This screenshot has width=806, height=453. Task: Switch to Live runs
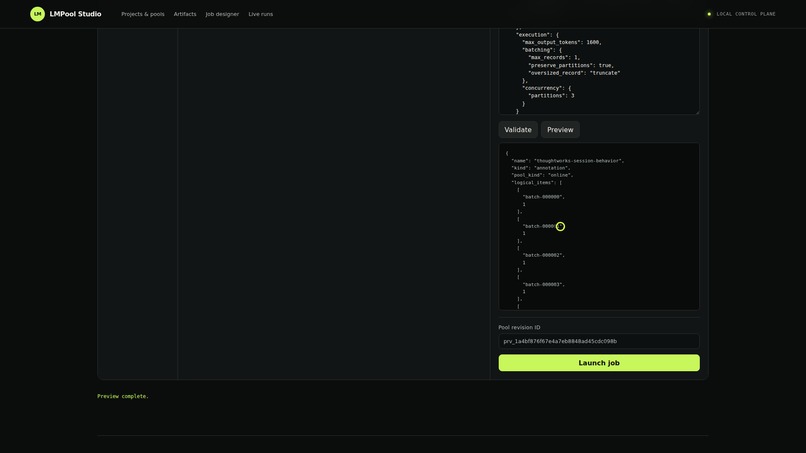pos(261,14)
